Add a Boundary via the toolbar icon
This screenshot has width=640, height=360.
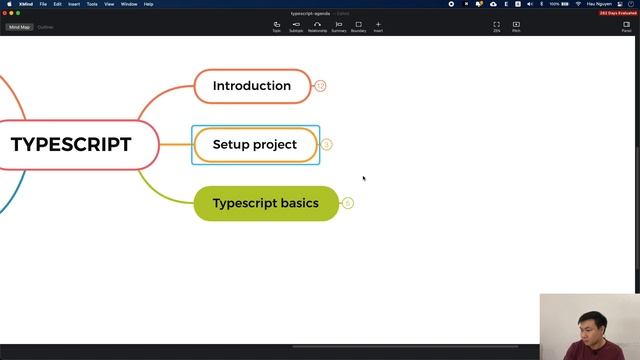358,27
